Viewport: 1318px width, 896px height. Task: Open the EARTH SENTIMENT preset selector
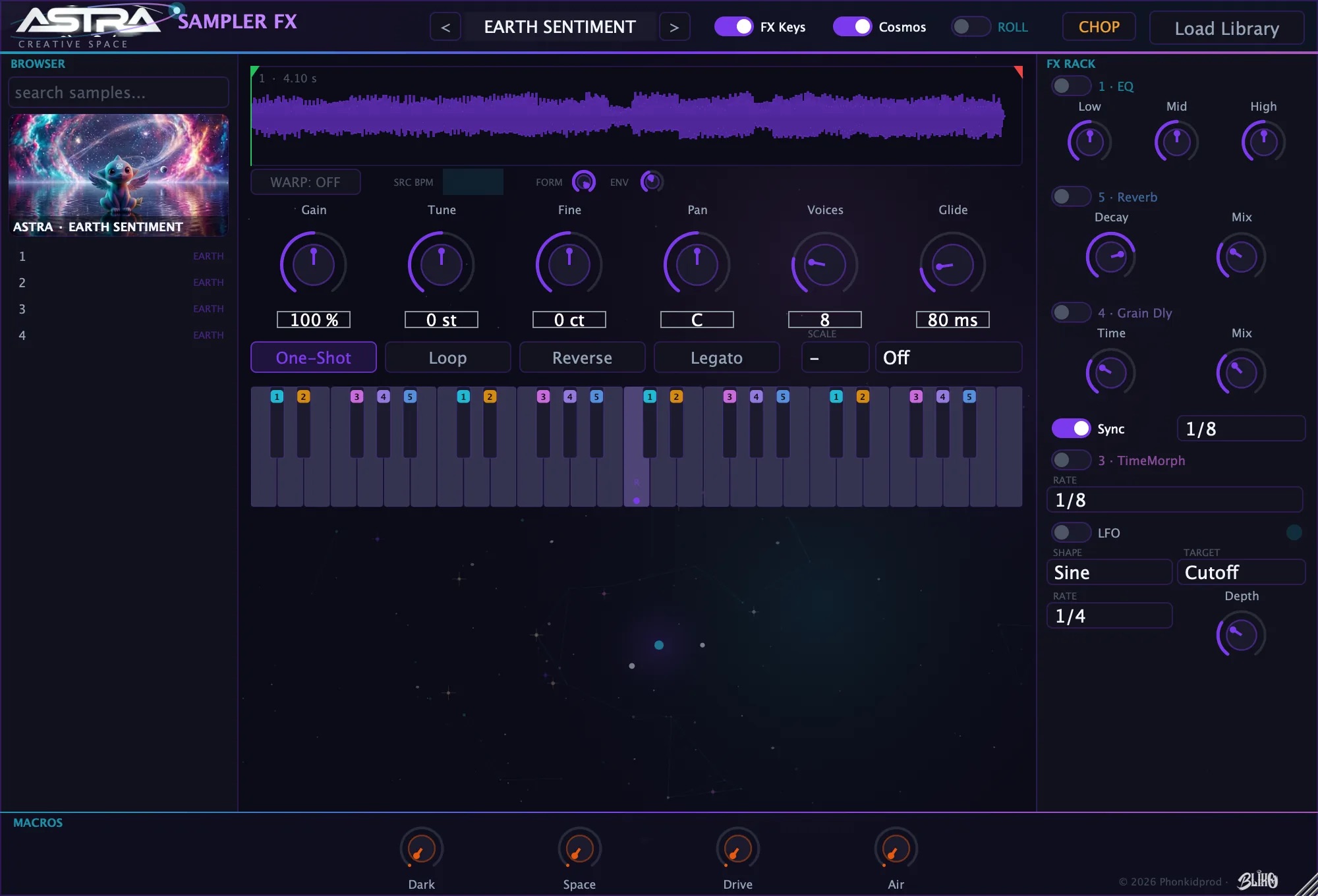point(560,27)
